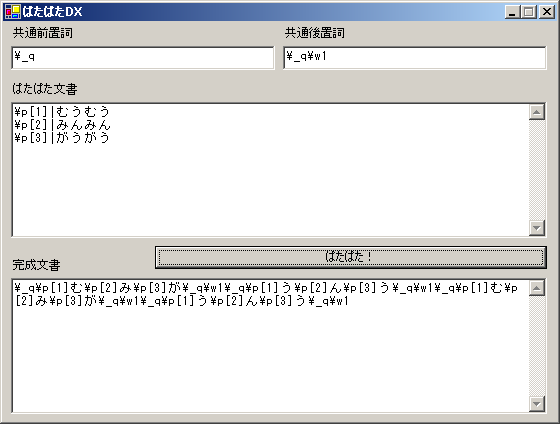Click the line ¥p[2]|みんみん
This screenshot has height=424, width=560.
(x=62, y=125)
